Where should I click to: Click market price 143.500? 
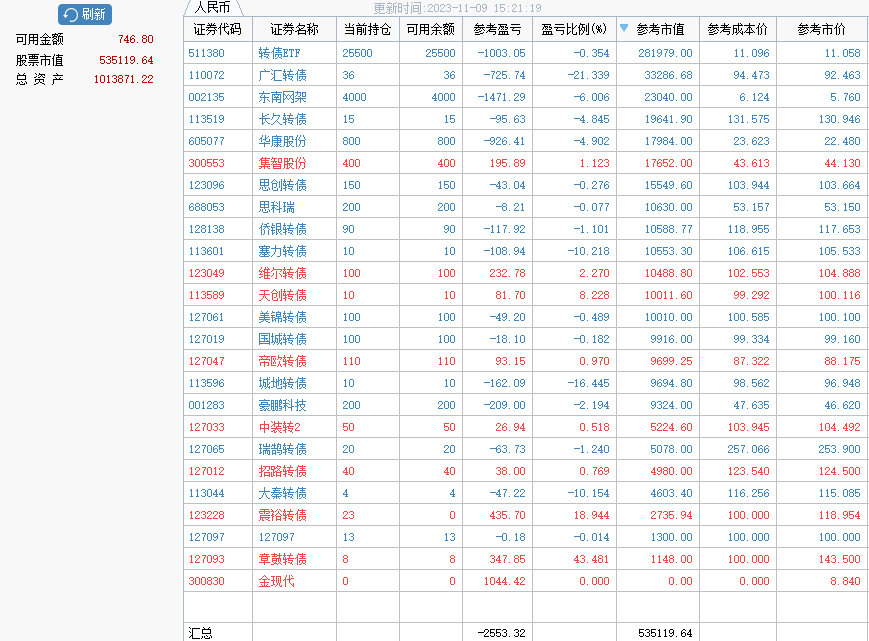tap(840, 559)
